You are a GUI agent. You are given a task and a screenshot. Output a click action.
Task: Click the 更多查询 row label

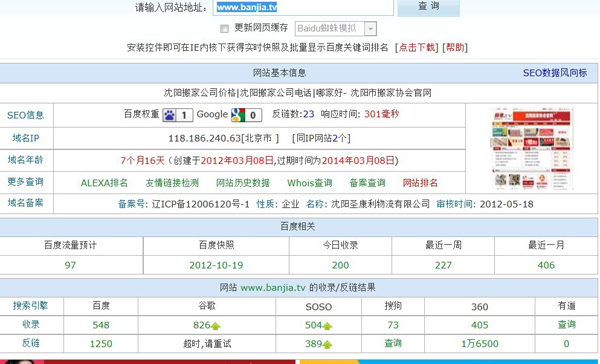click(26, 182)
